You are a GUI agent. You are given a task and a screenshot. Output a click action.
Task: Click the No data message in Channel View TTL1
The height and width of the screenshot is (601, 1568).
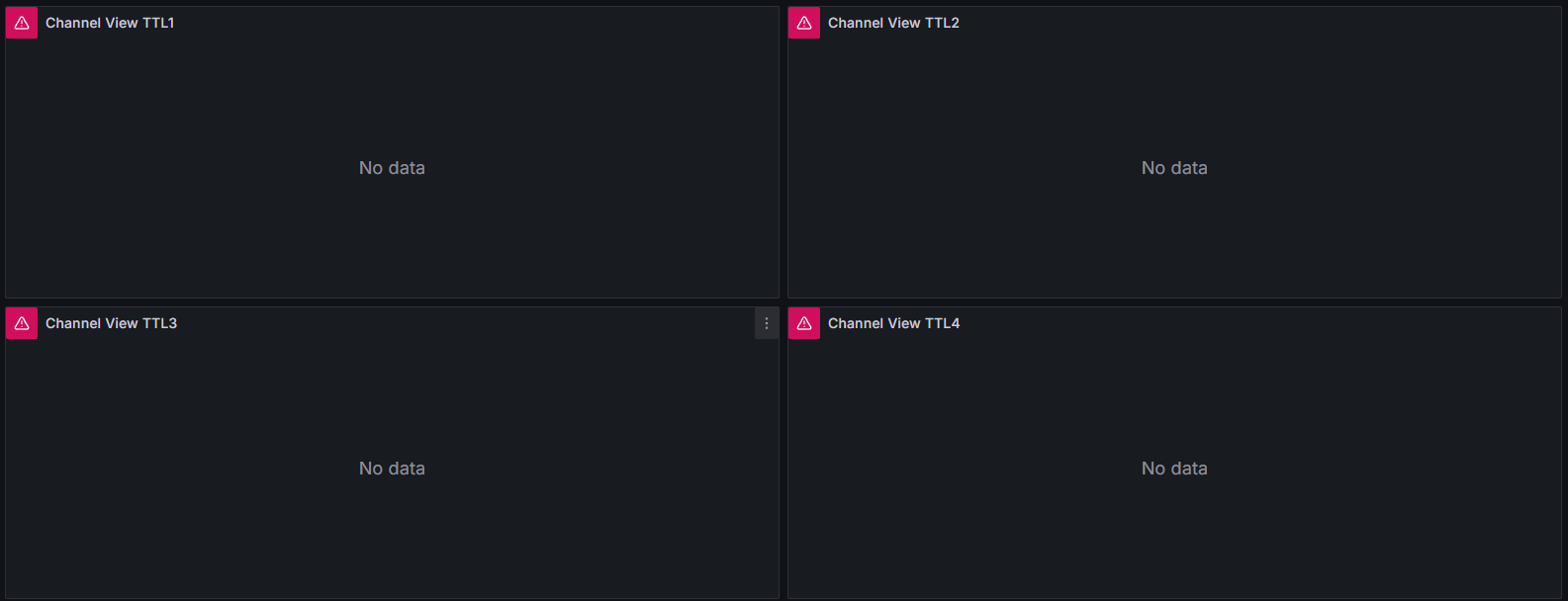coord(392,168)
